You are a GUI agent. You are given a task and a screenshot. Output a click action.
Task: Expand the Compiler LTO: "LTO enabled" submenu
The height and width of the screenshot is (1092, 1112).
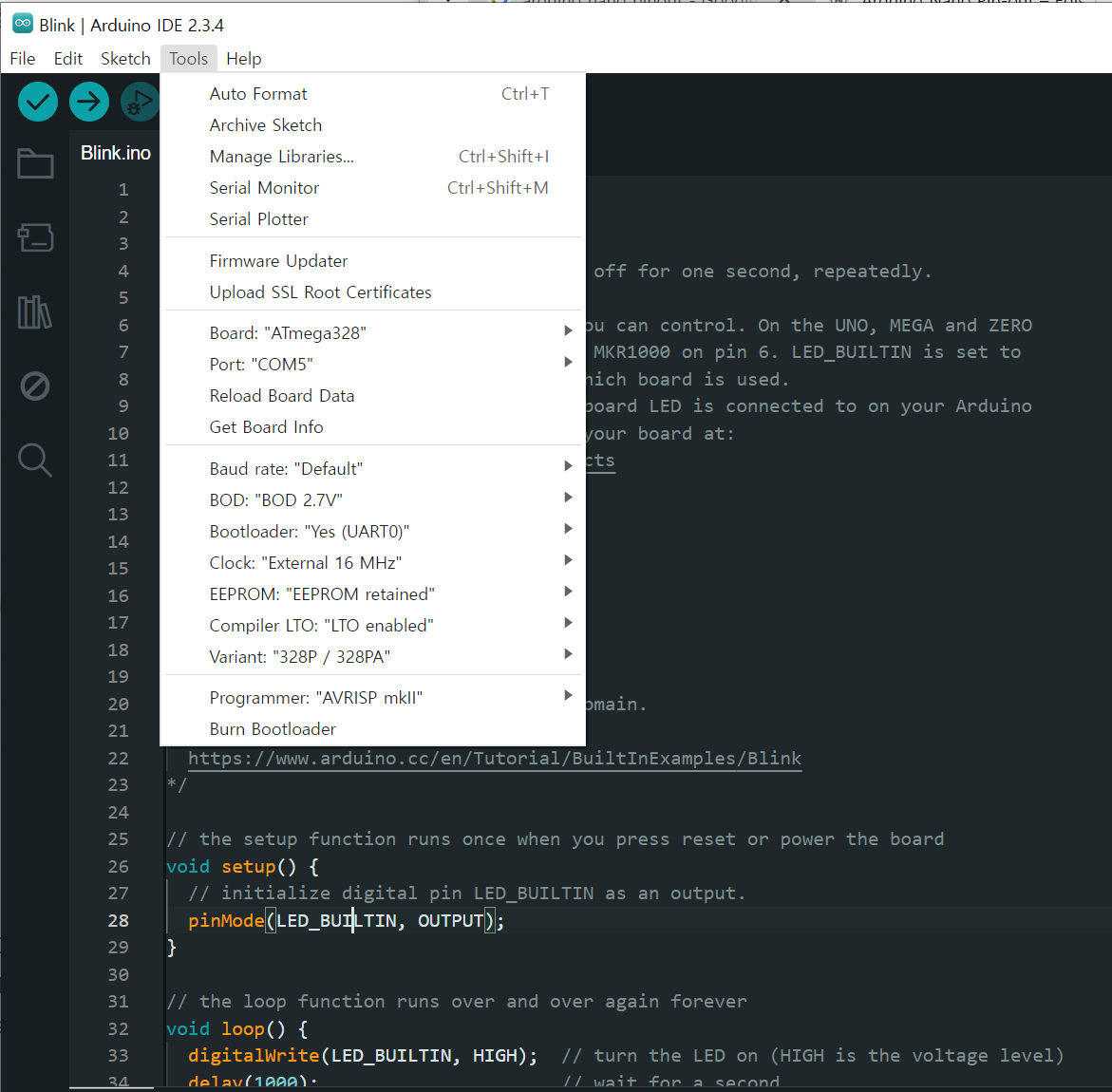pyautogui.click(x=373, y=625)
